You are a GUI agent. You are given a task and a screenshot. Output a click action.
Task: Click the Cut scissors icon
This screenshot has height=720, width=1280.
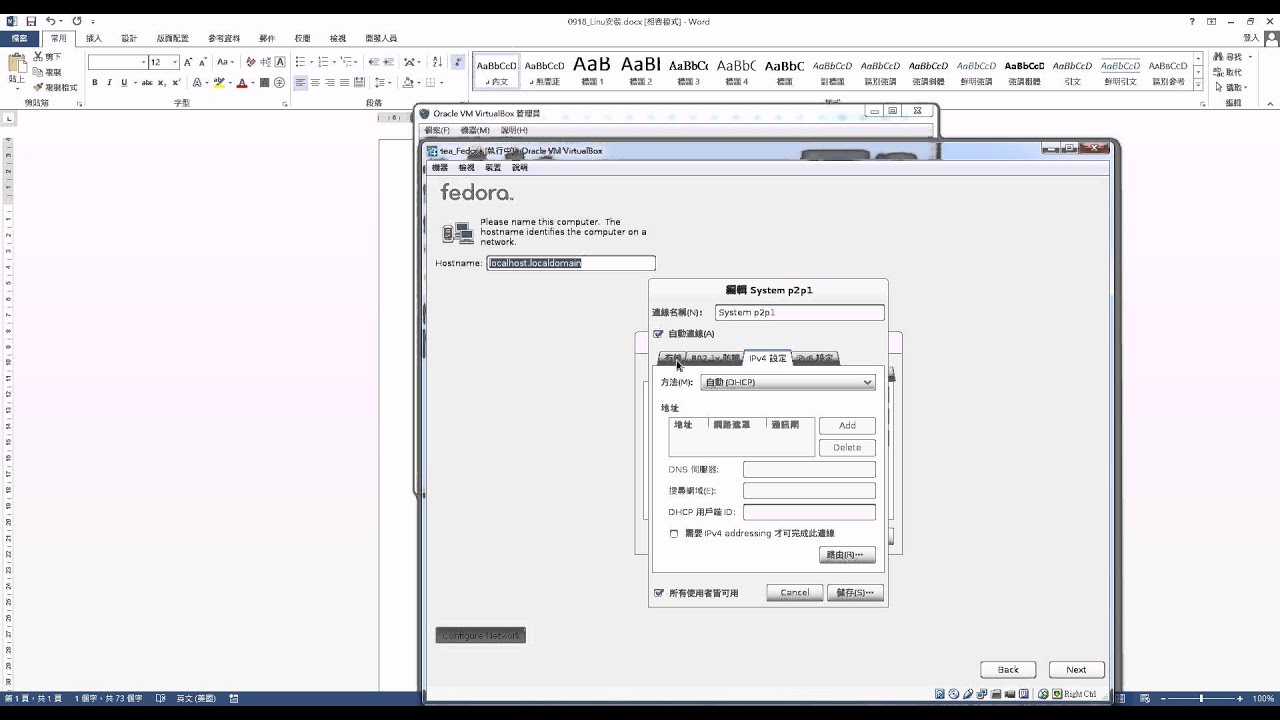pos(38,57)
